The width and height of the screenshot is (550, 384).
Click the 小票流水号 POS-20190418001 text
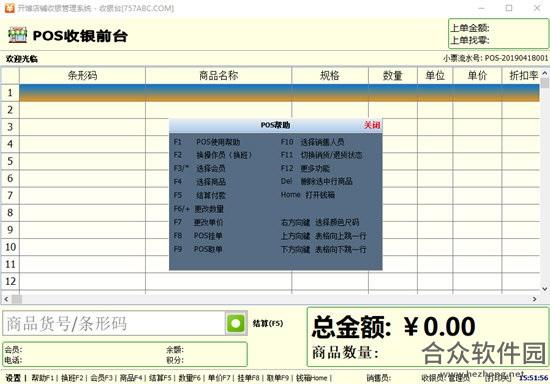495,58
